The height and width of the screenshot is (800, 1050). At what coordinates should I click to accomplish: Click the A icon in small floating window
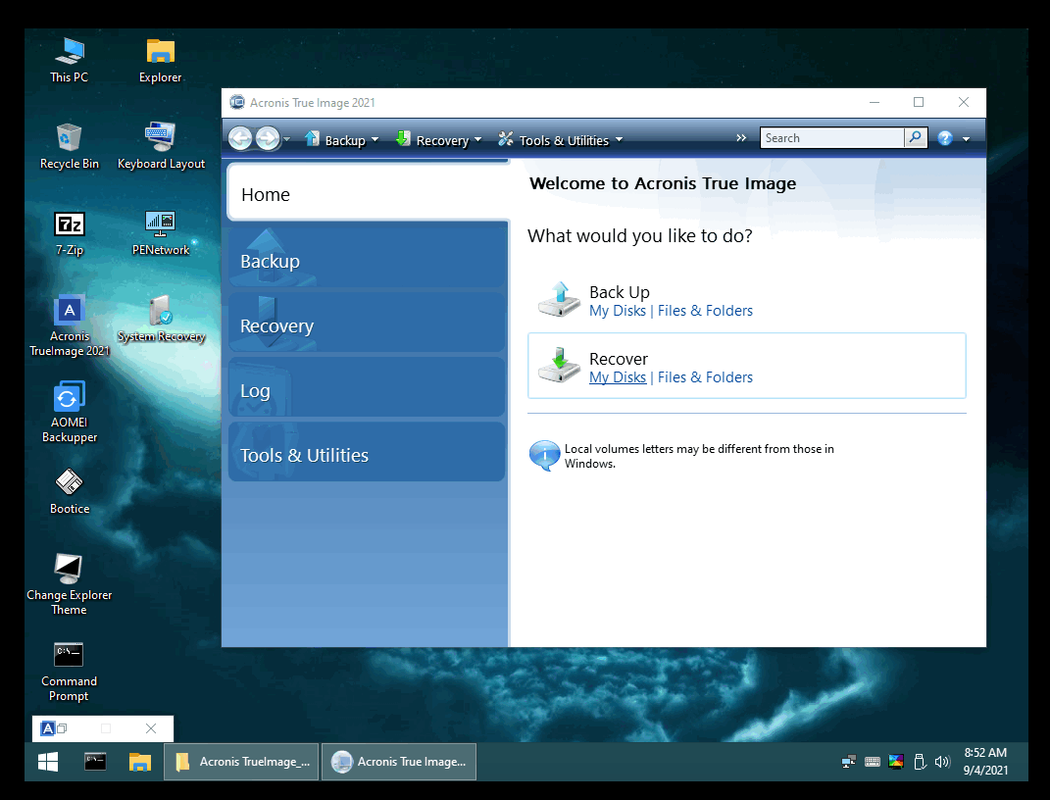click(48, 728)
